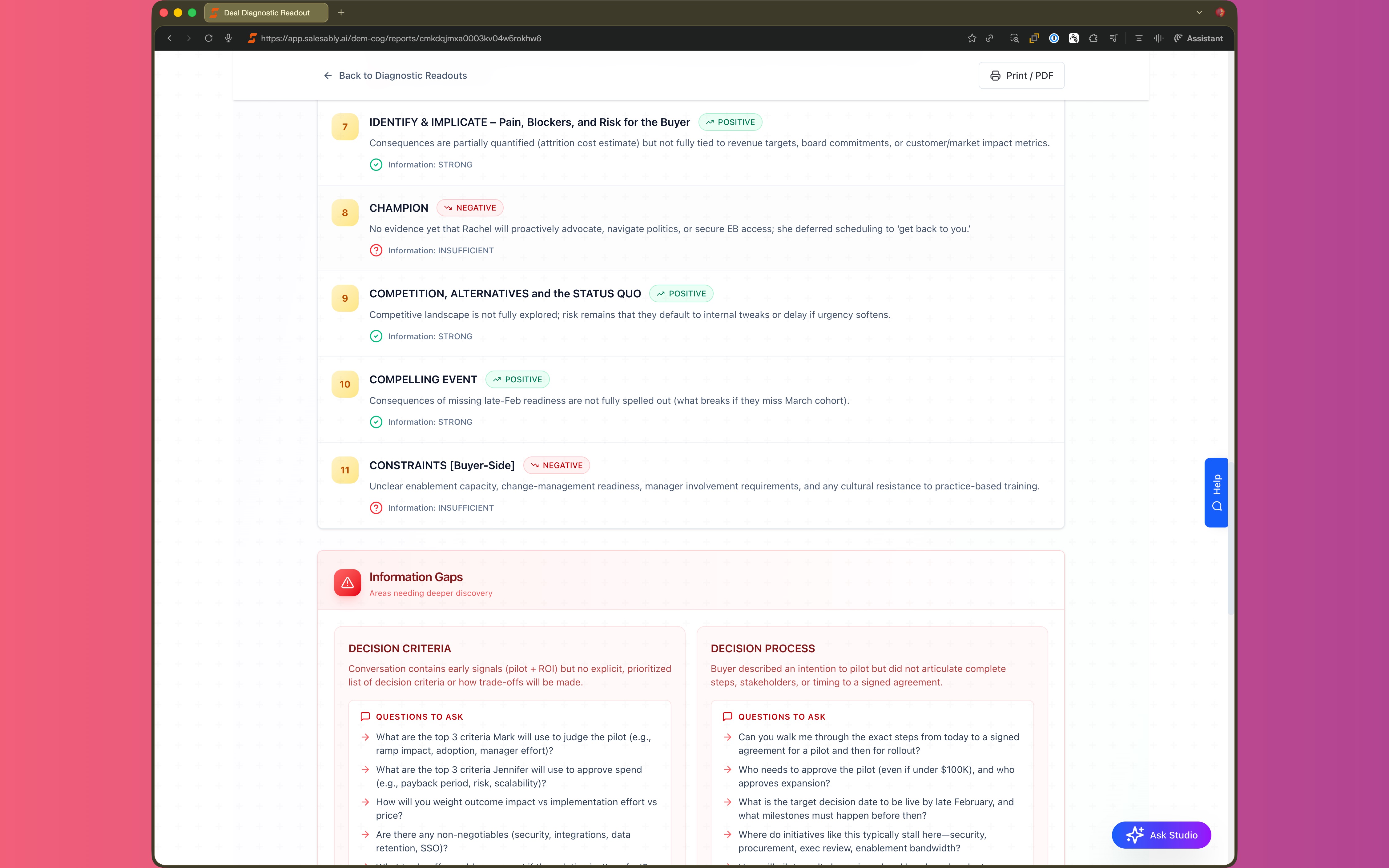
Task: Click the Print / PDF button
Action: tap(1021, 75)
